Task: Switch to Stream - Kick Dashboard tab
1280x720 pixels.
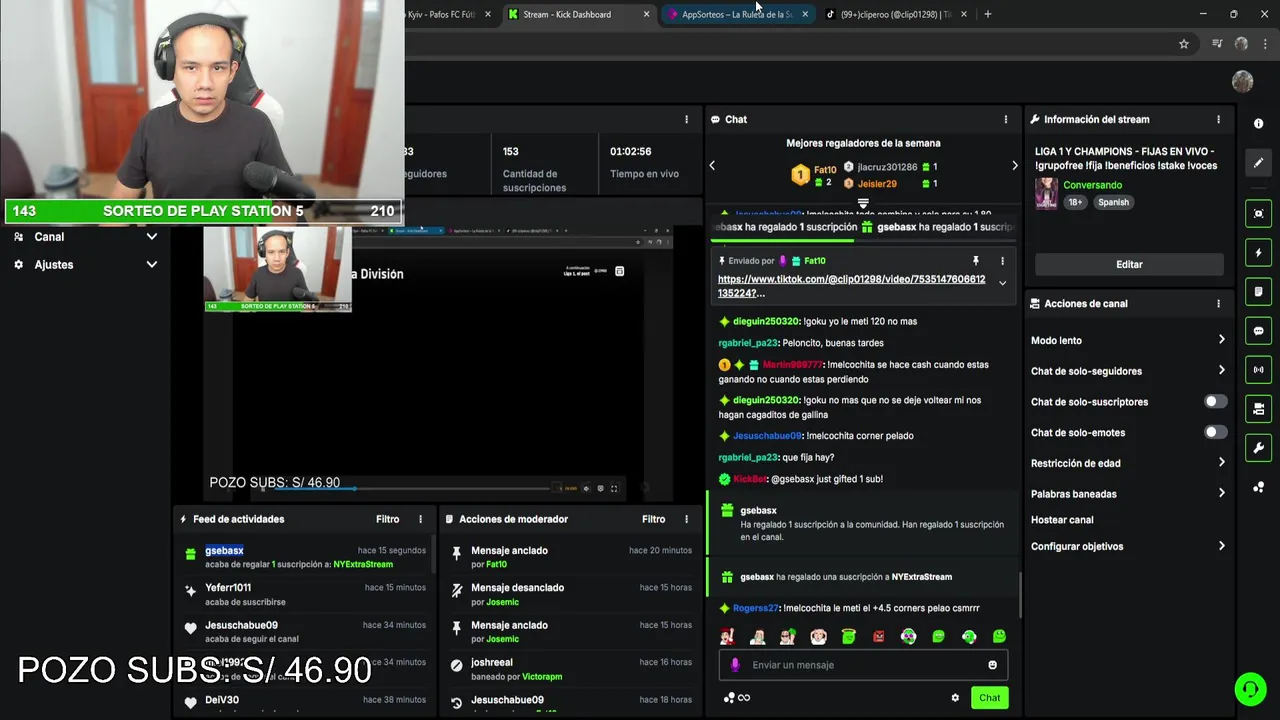Action: pyautogui.click(x=578, y=14)
